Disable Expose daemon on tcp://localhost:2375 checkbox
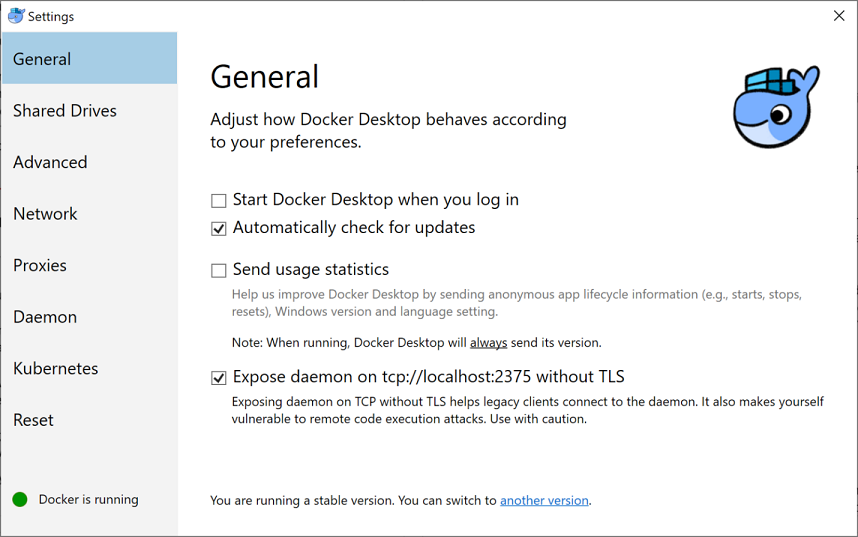 (219, 378)
